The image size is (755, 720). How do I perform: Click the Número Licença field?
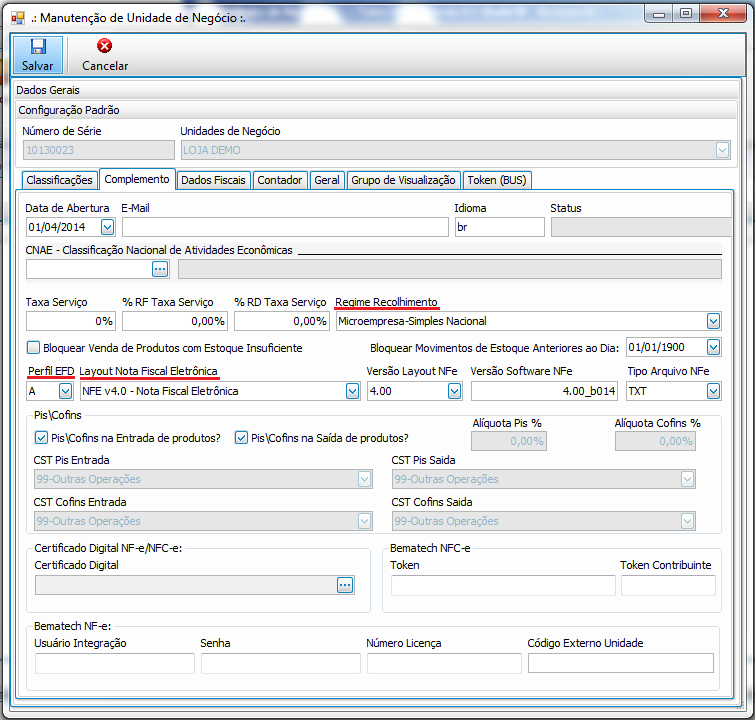coord(444,663)
